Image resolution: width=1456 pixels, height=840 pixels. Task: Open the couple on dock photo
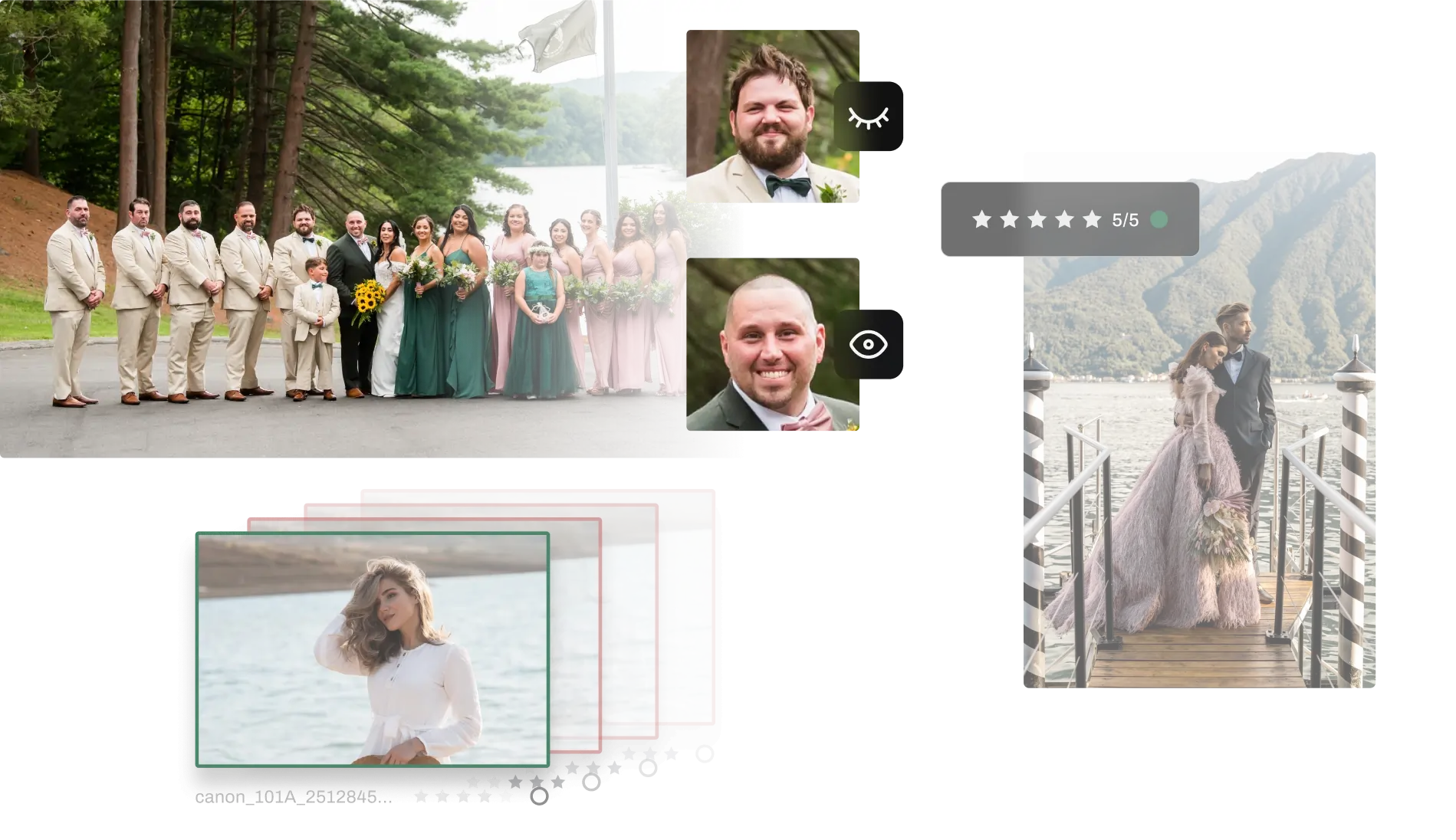1198,460
